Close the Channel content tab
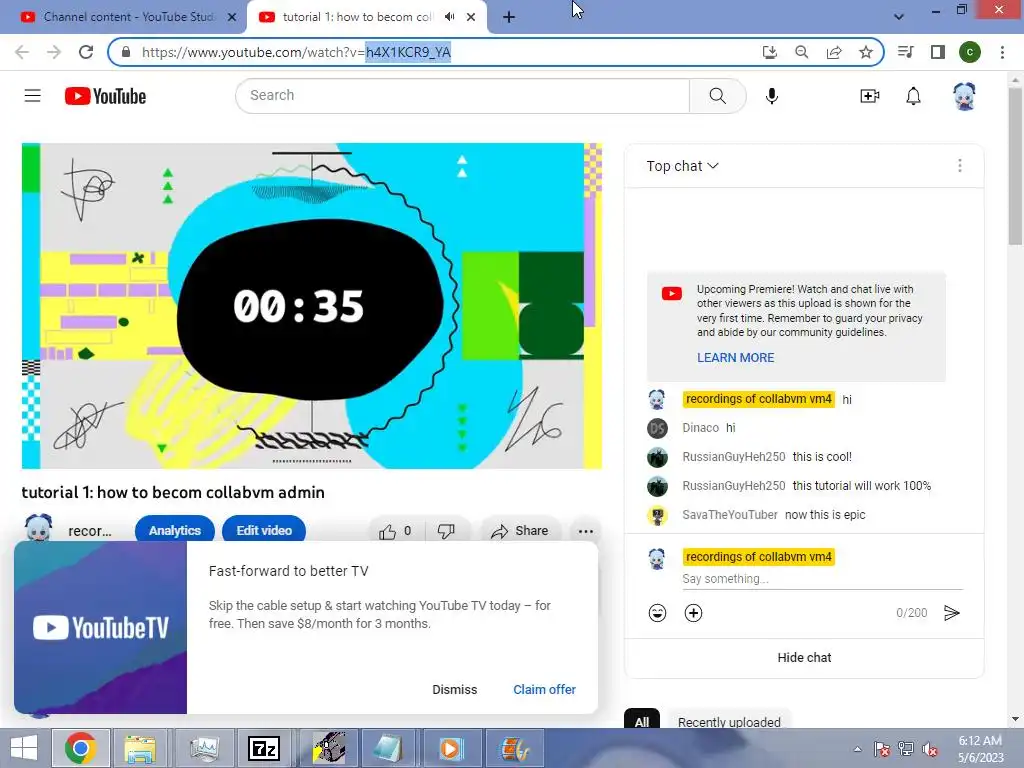 232,17
